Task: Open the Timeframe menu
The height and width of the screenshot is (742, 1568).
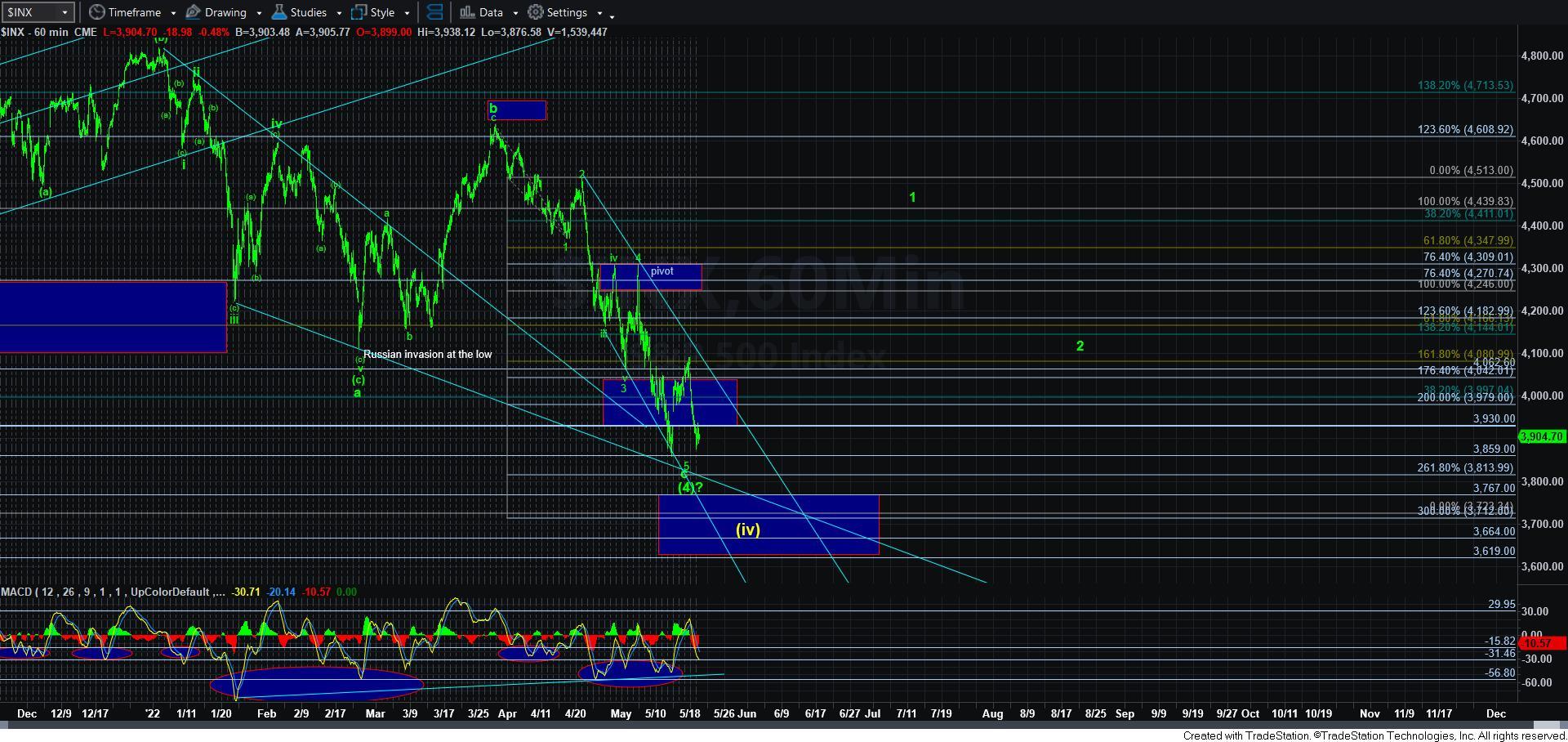Action: (133, 12)
